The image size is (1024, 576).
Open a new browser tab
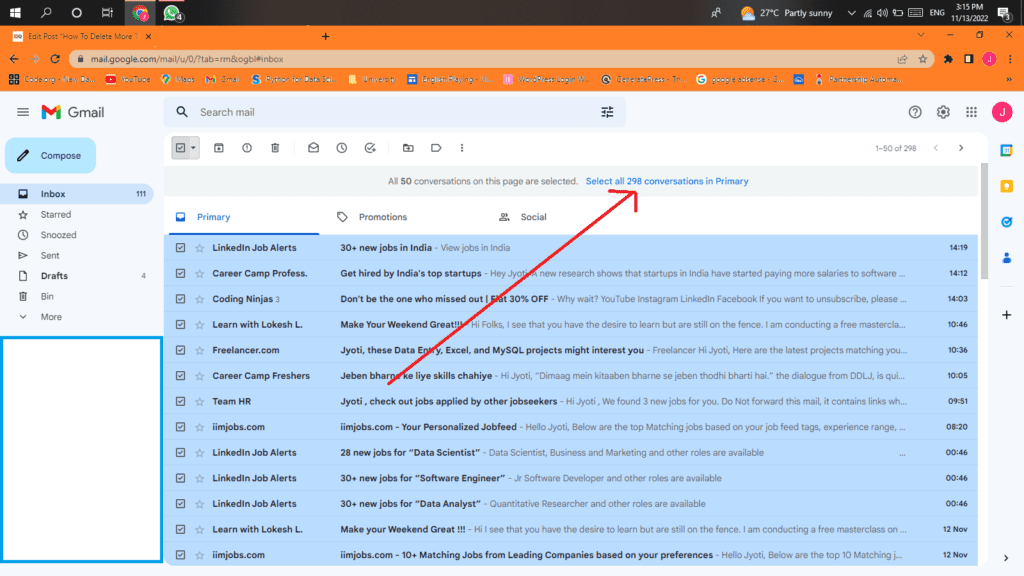[x=325, y=37]
